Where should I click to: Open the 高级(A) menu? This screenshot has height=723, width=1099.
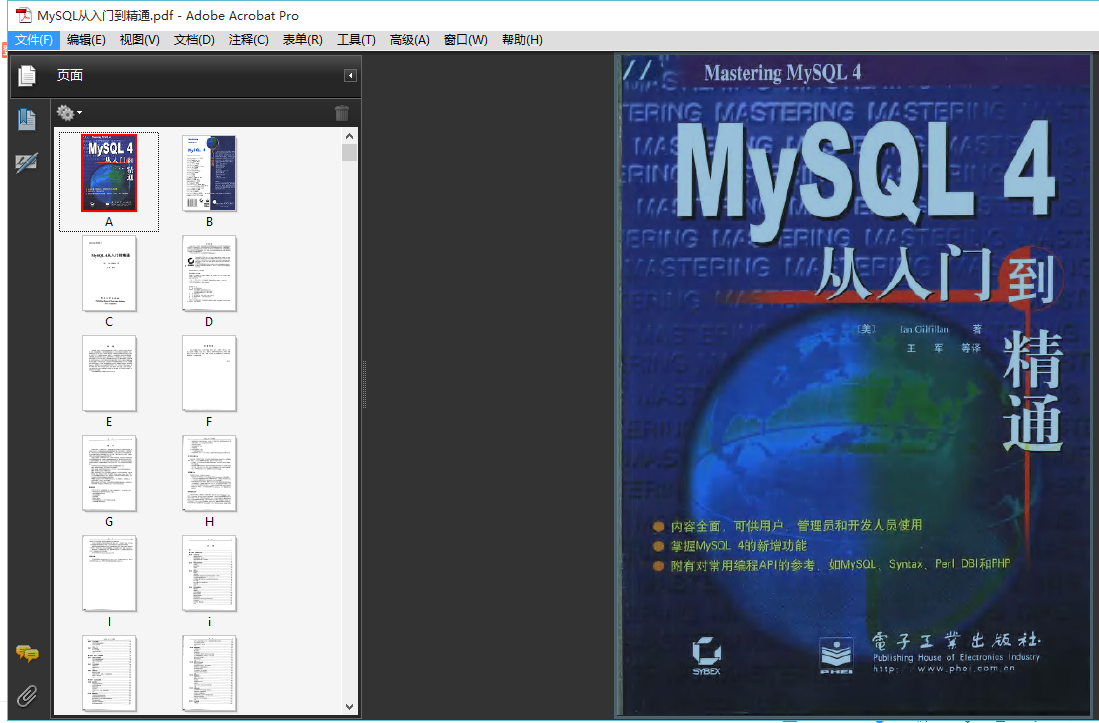tap(409, 40)
